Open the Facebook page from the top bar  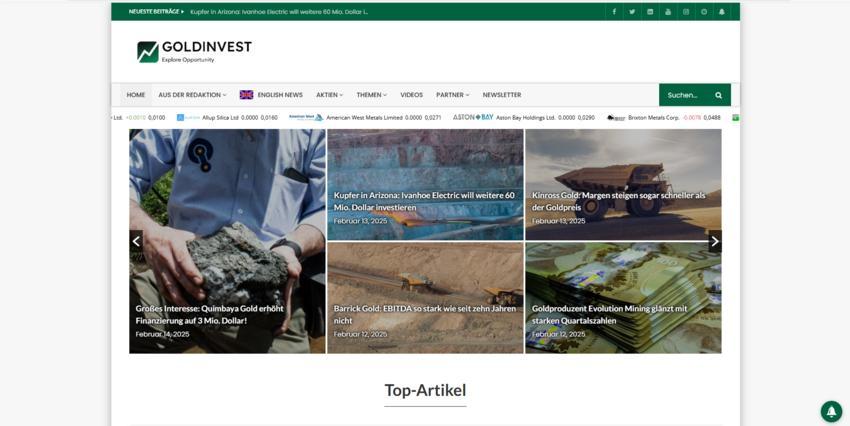(x=614, y=11)
